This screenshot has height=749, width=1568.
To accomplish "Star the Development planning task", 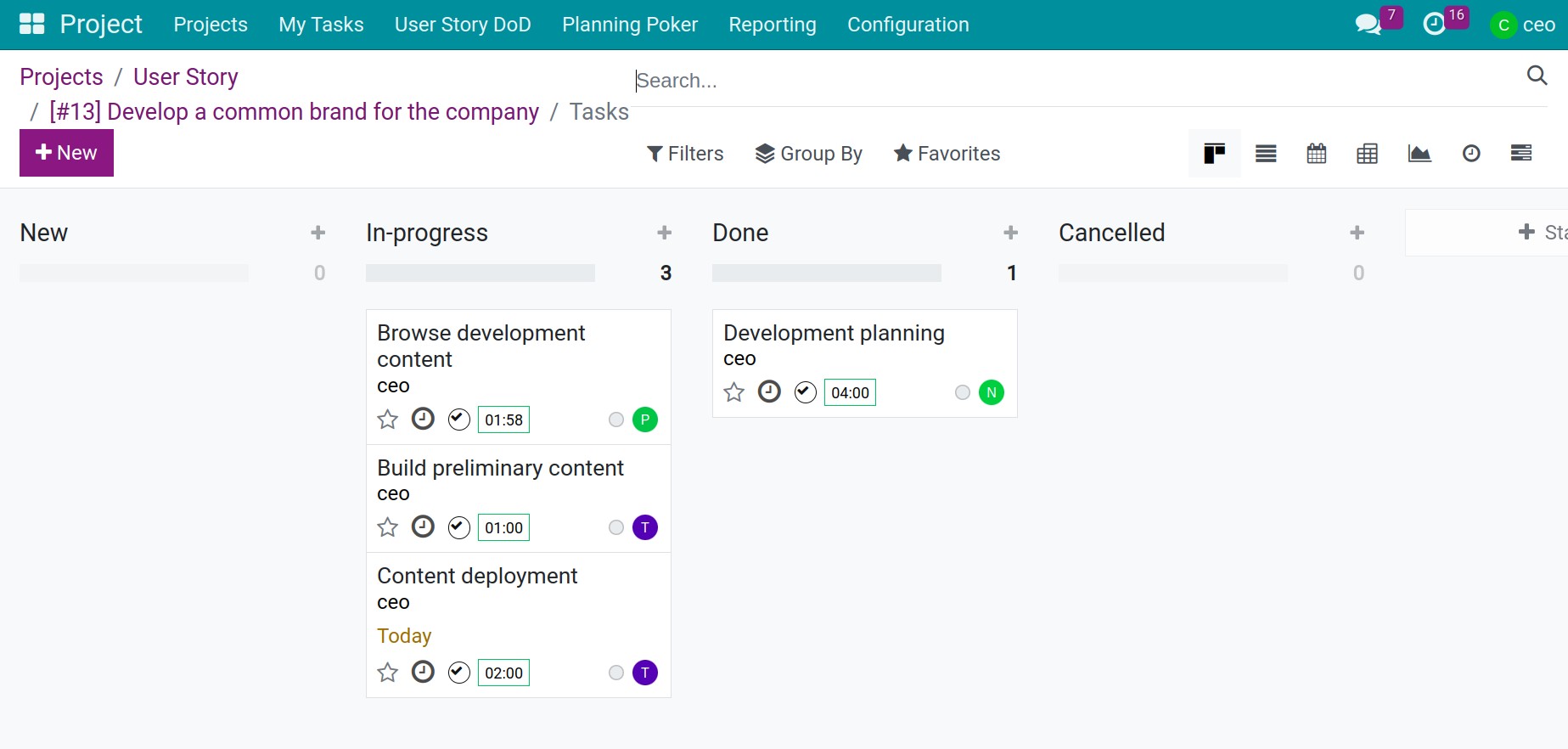I will coord(734,392).
